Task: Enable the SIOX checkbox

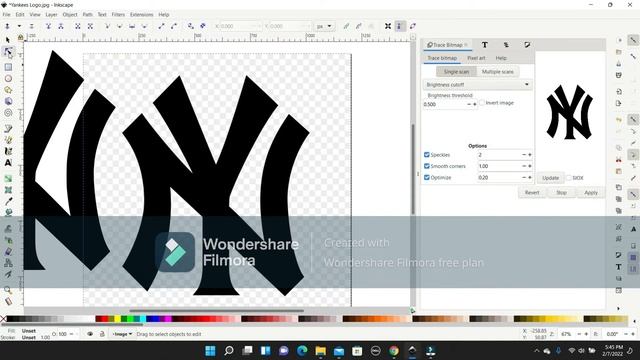Action: point(569,178)
